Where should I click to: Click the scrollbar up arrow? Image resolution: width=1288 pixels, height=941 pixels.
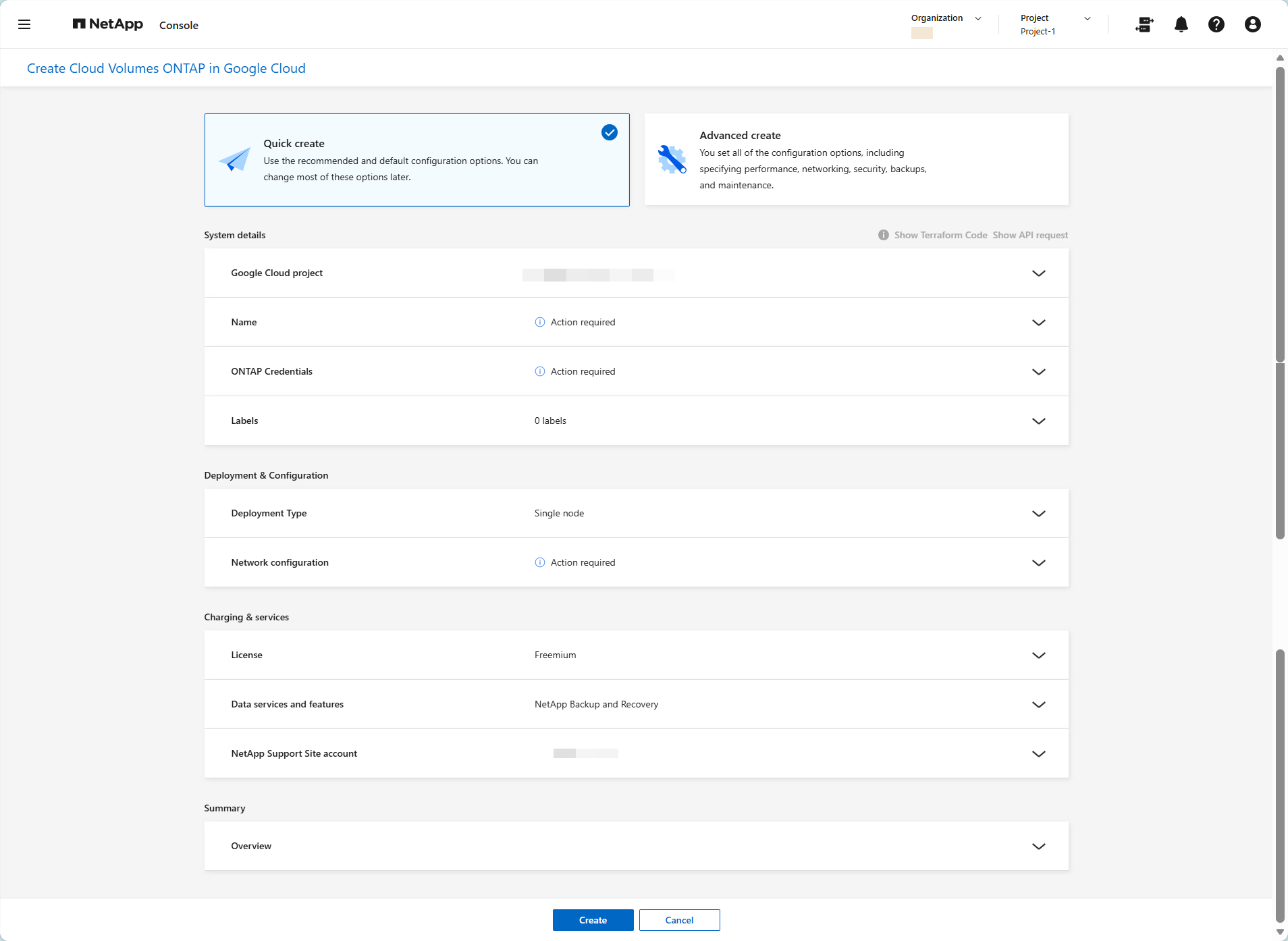pos(1280,58)
